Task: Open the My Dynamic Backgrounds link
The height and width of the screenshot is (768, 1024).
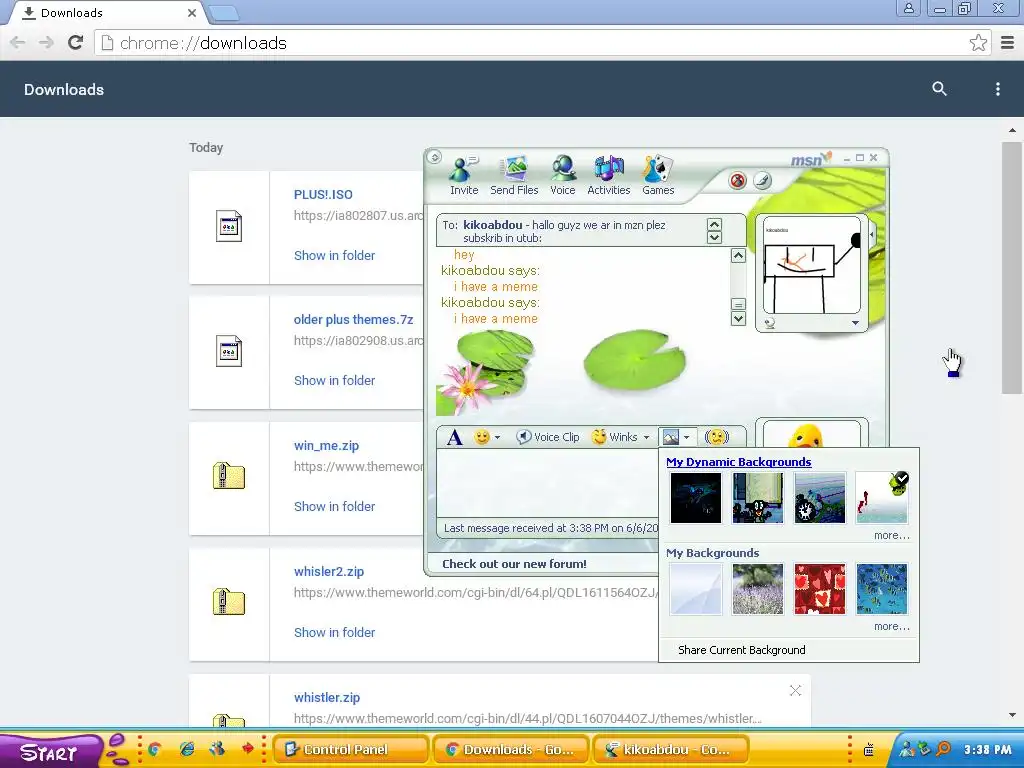Action: click(739, 462)
